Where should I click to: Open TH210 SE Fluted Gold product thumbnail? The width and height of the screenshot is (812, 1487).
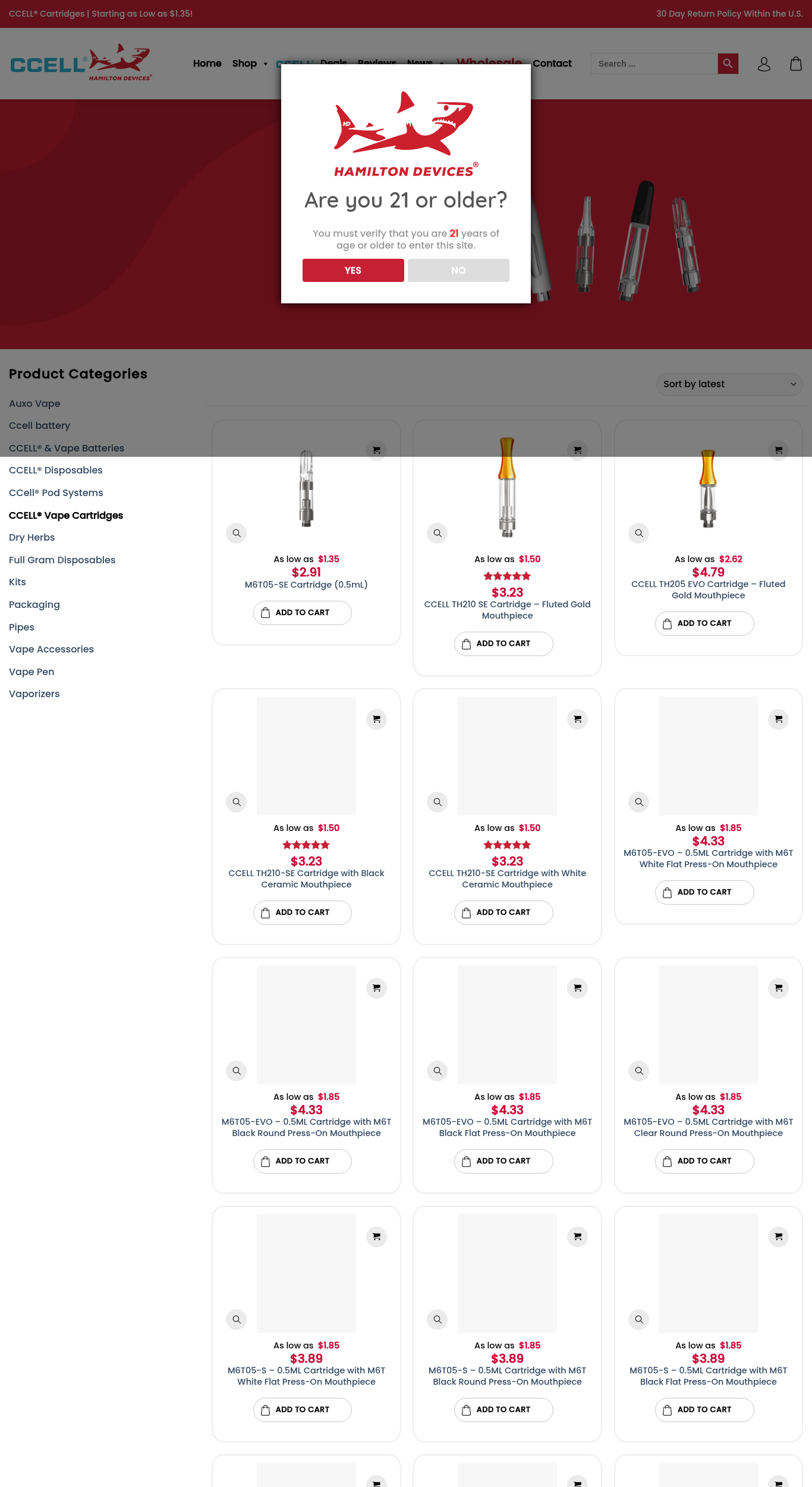(507, 487)
